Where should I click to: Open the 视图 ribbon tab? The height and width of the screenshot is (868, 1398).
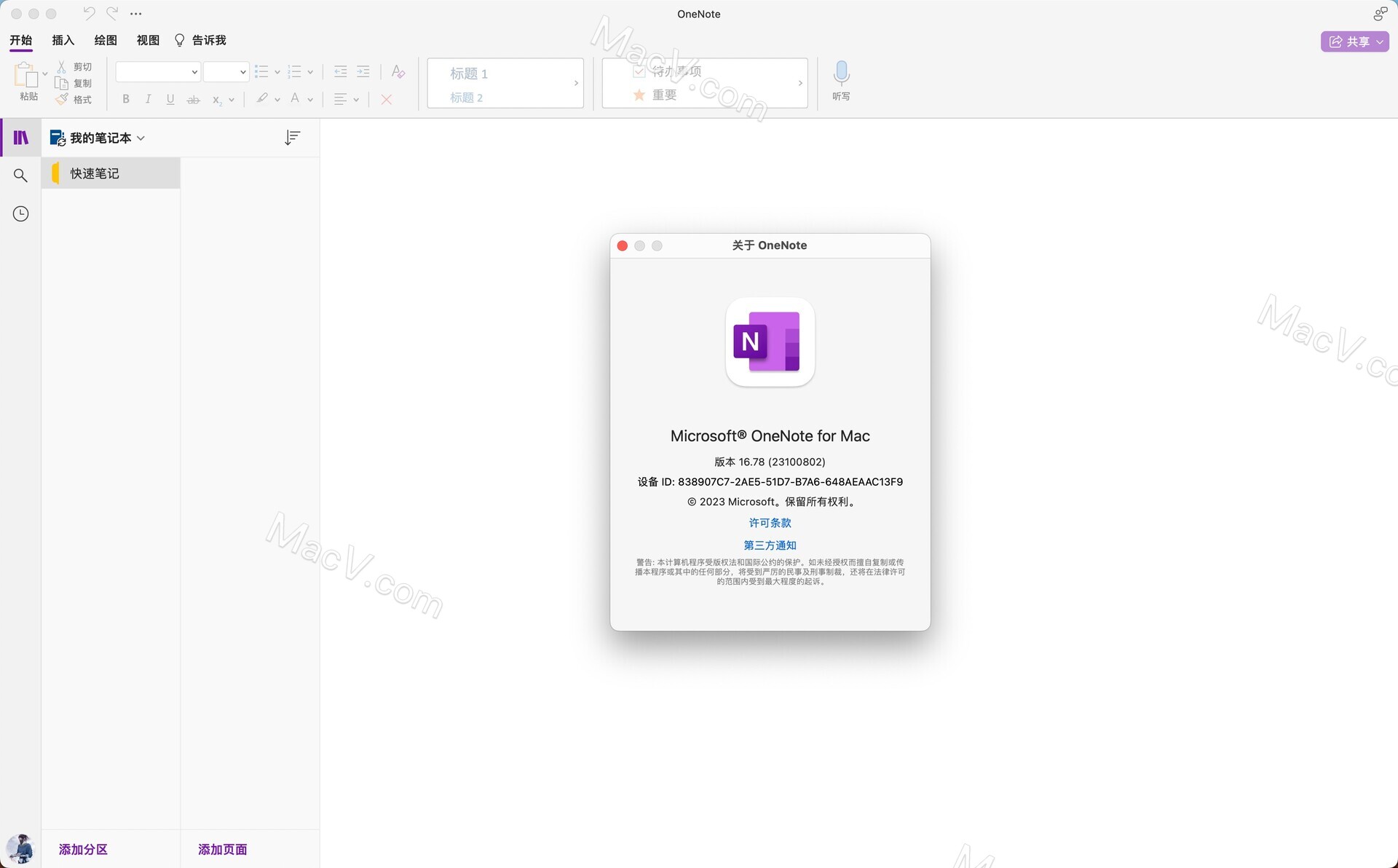[148, 40]
